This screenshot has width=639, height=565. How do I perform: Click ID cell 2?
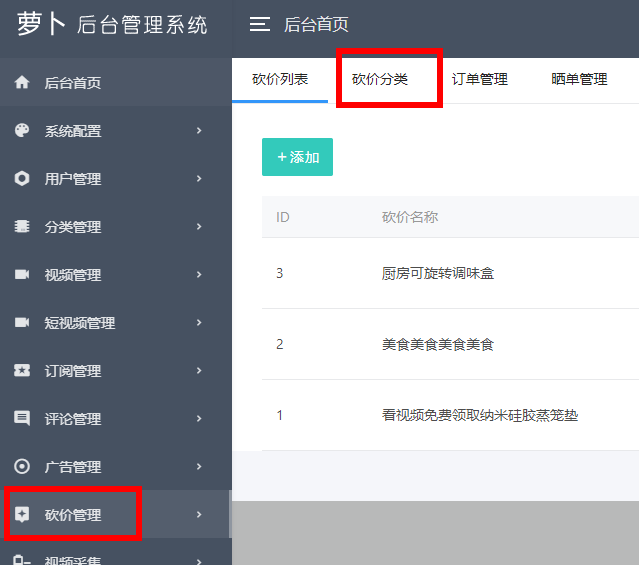point(280,344)
